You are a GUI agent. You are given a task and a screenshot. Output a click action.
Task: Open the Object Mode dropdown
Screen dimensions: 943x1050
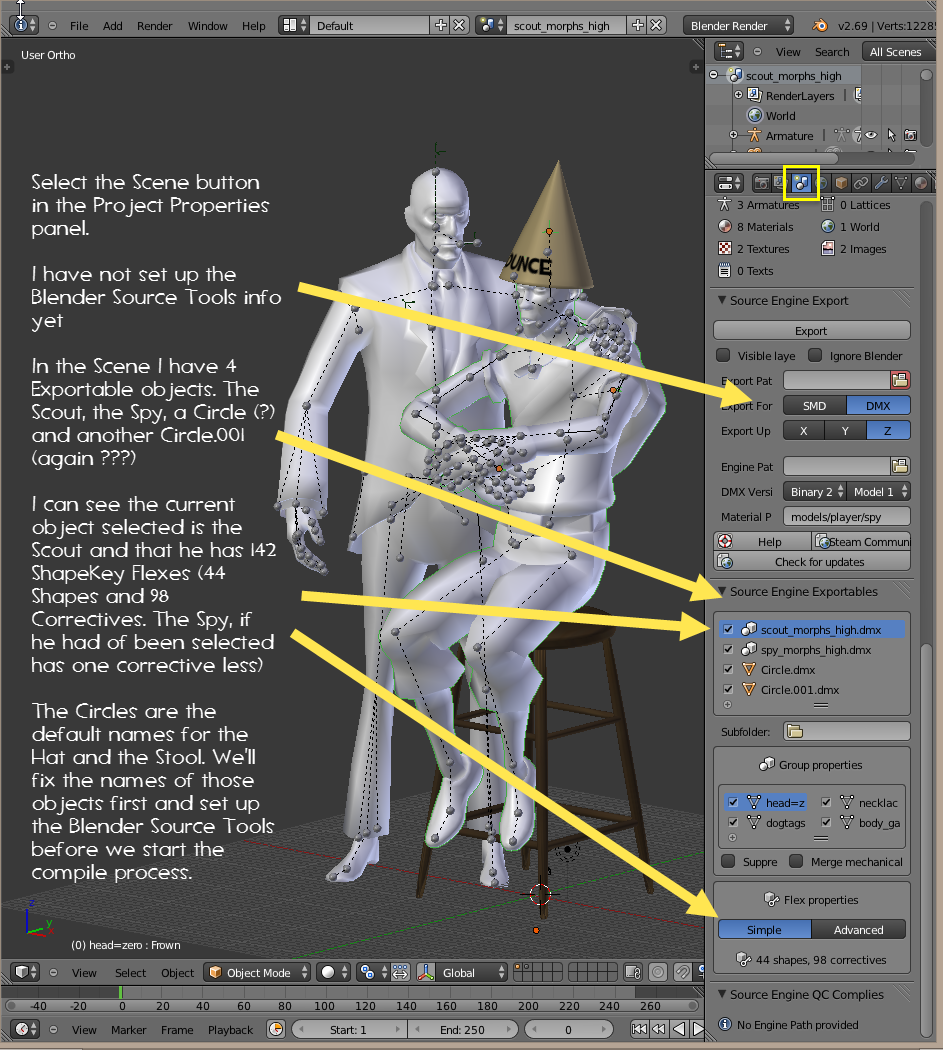257,972
